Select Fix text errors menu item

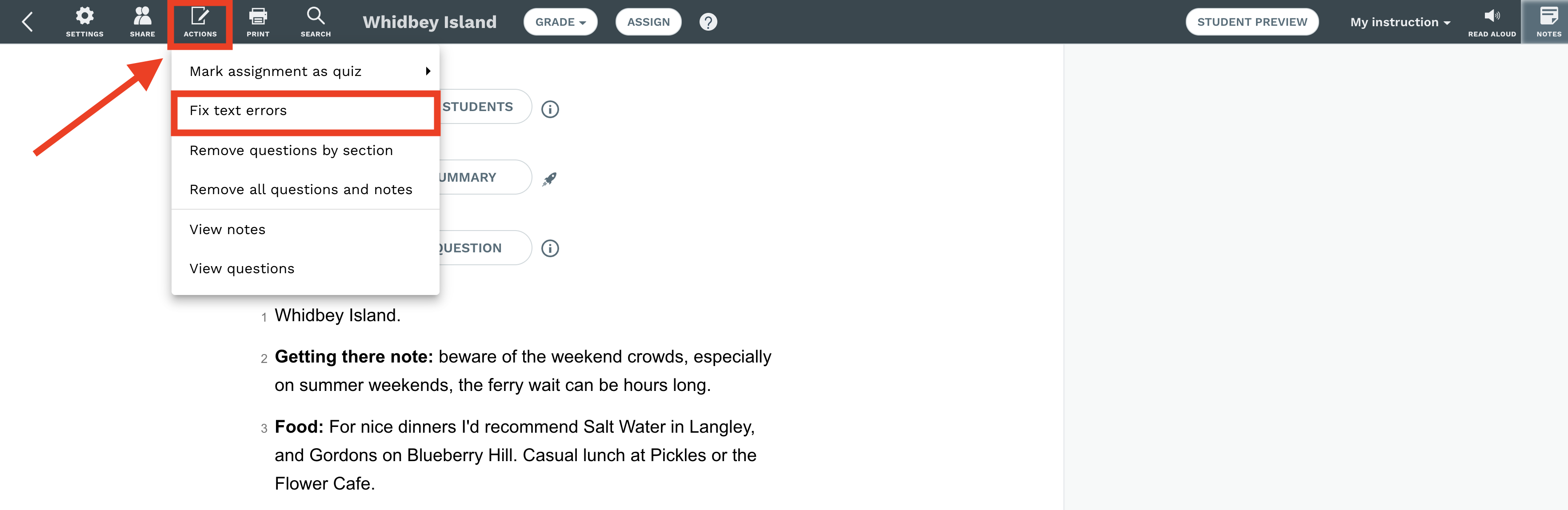[x=305, y=111]
